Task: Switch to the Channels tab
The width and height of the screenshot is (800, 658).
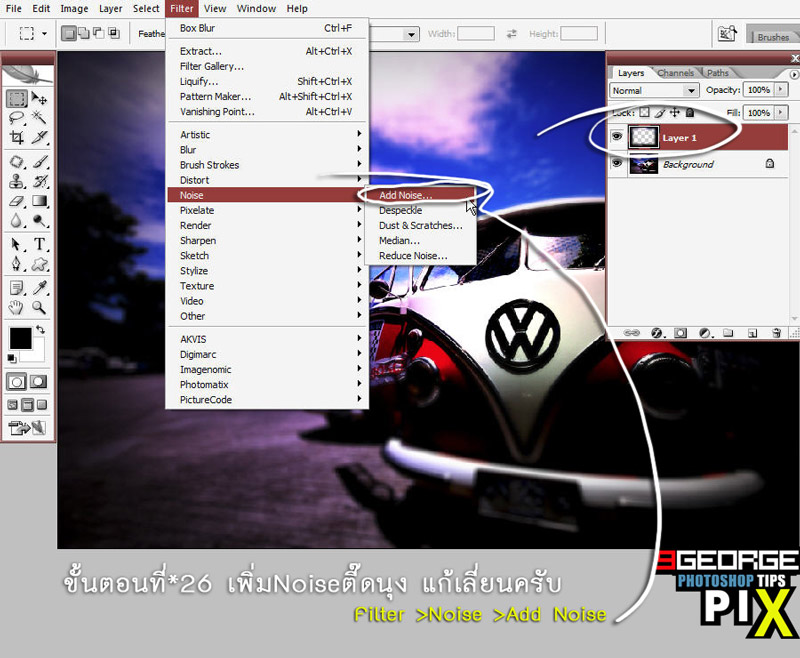Action: pos(675,73)
